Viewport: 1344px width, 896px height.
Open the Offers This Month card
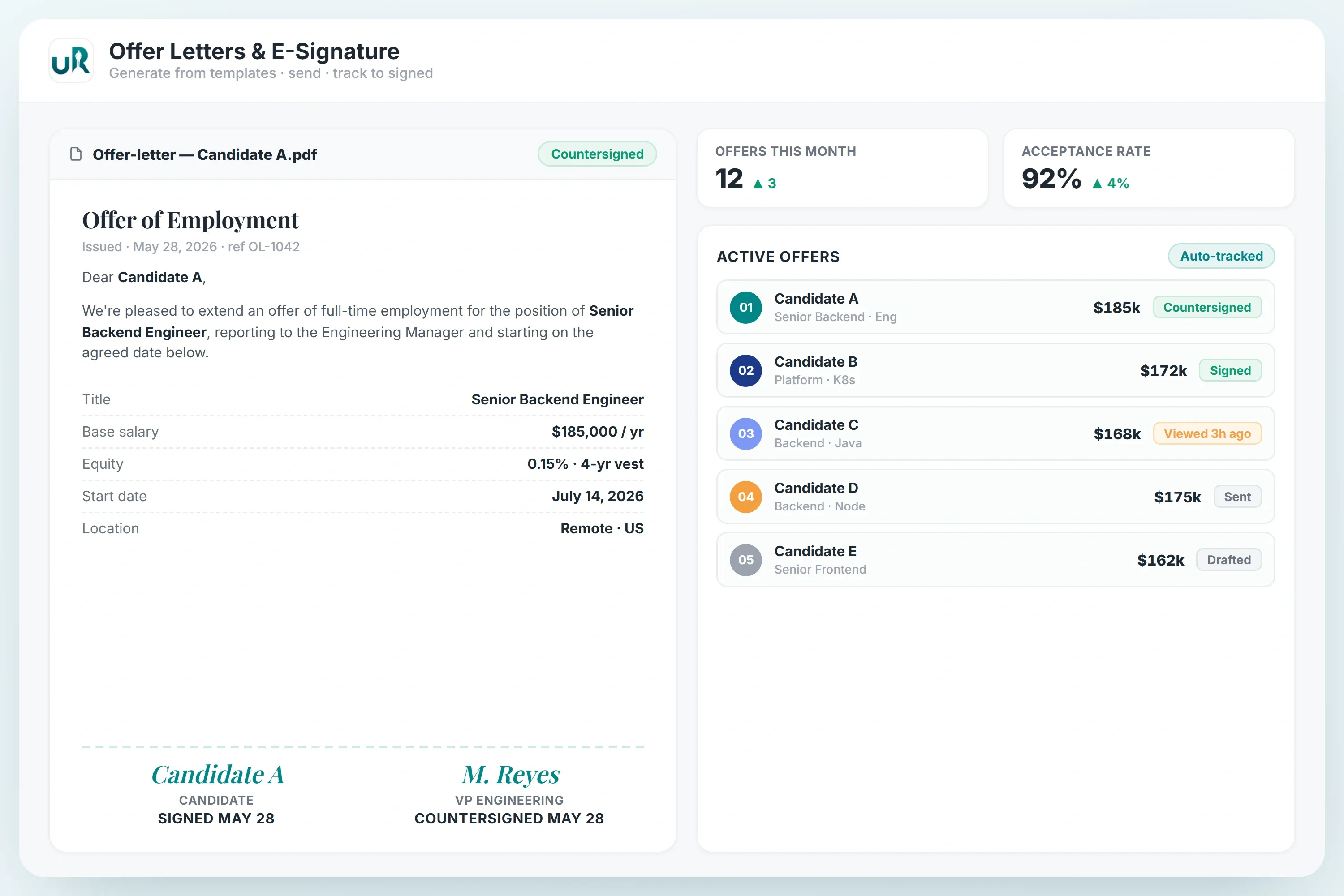[x=842, y=168]
